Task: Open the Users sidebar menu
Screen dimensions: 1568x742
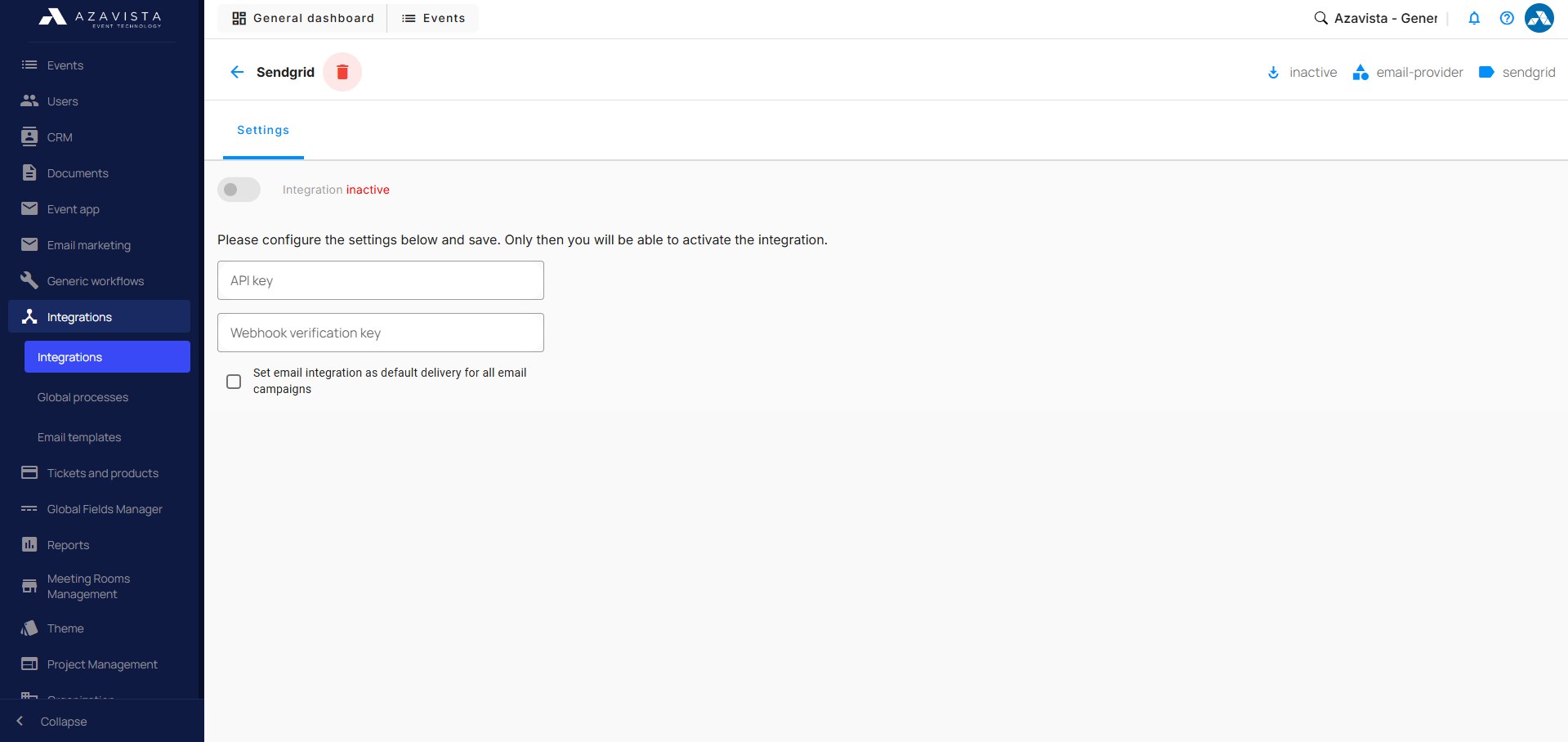Action: click(x=99, y=101)
